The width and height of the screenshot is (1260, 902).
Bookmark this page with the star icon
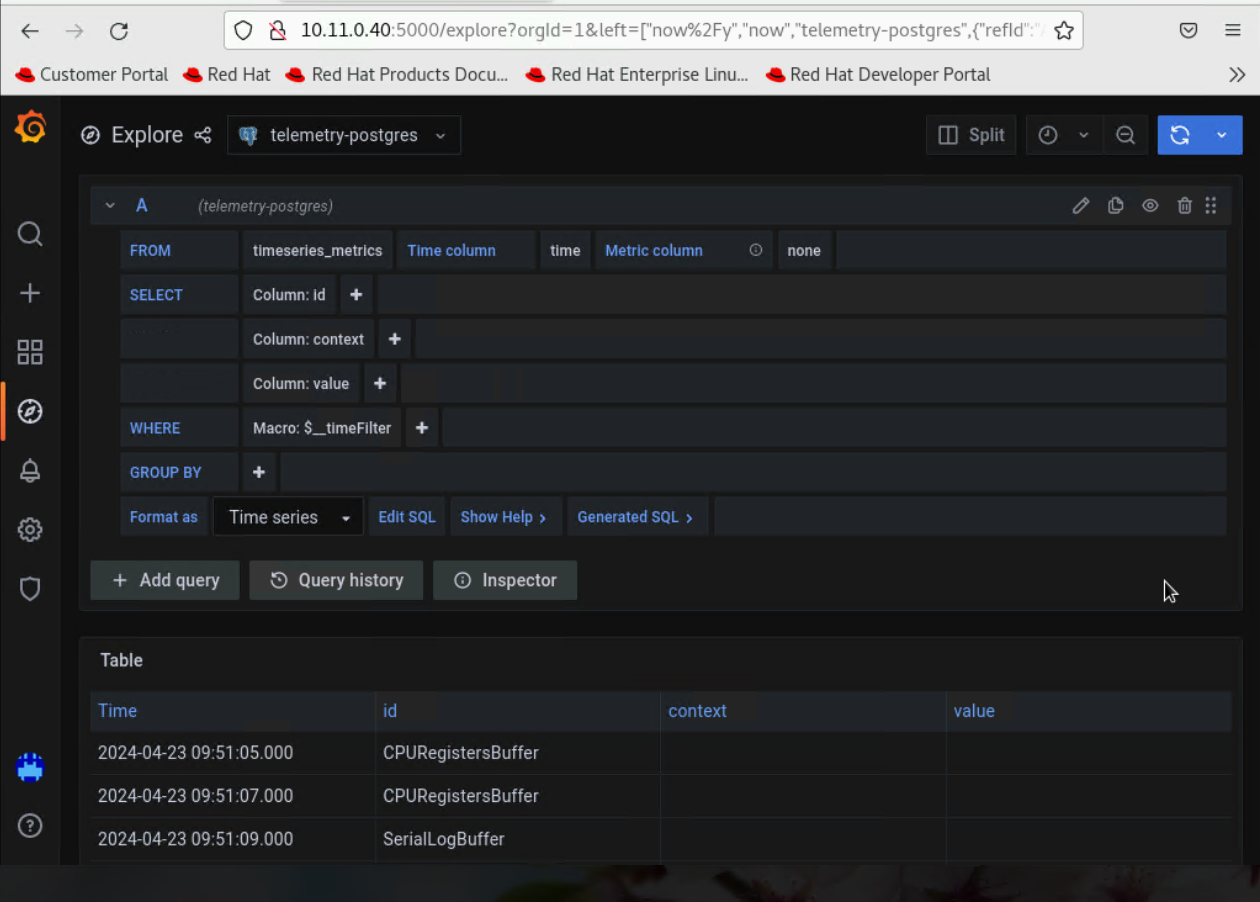click(1064, 31)
